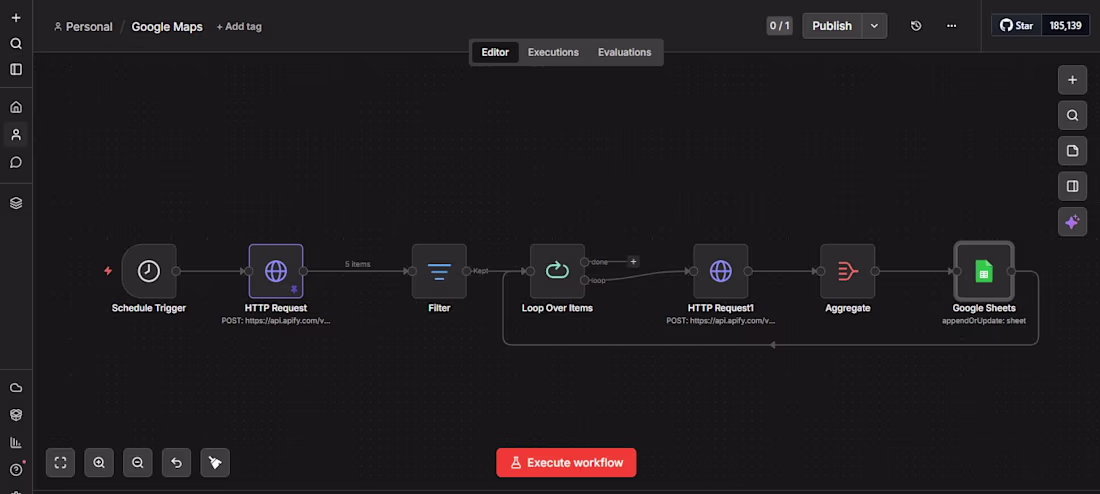Click the Google Maps workflow name
Screen dimensions: 1100x494
click(x=167, y=27)
